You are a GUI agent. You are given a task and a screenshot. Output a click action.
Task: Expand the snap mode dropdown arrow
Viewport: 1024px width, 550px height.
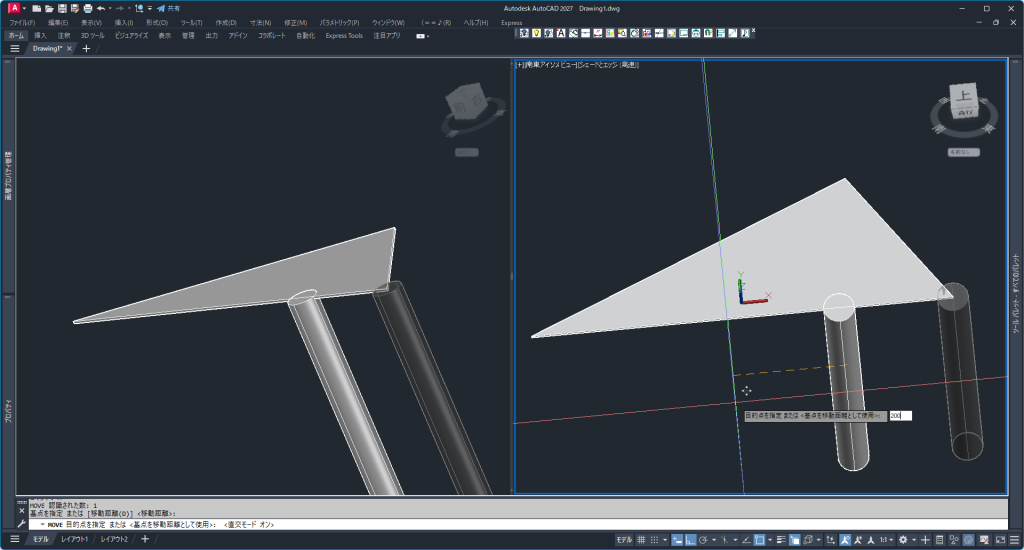(664, 540)
